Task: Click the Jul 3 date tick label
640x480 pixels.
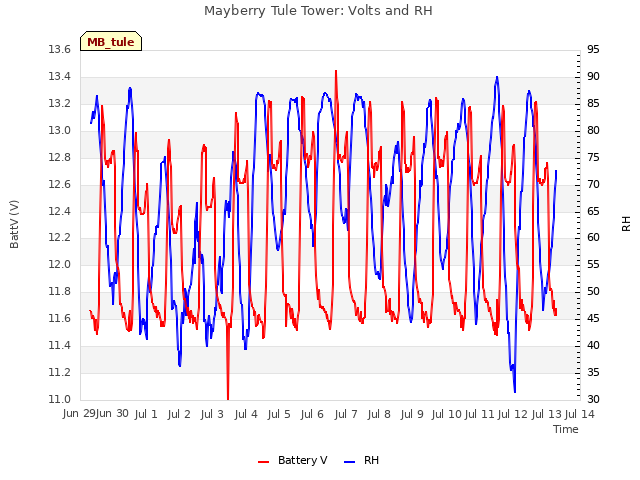Action: coord(212,414)
